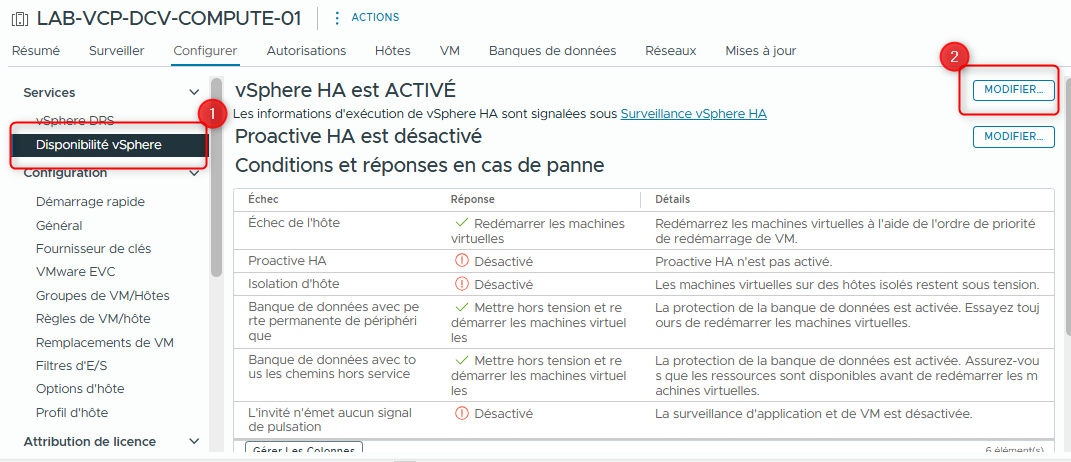Click Modifier button for Proactive HA

pyautogui.click(x=1013, y=137)
